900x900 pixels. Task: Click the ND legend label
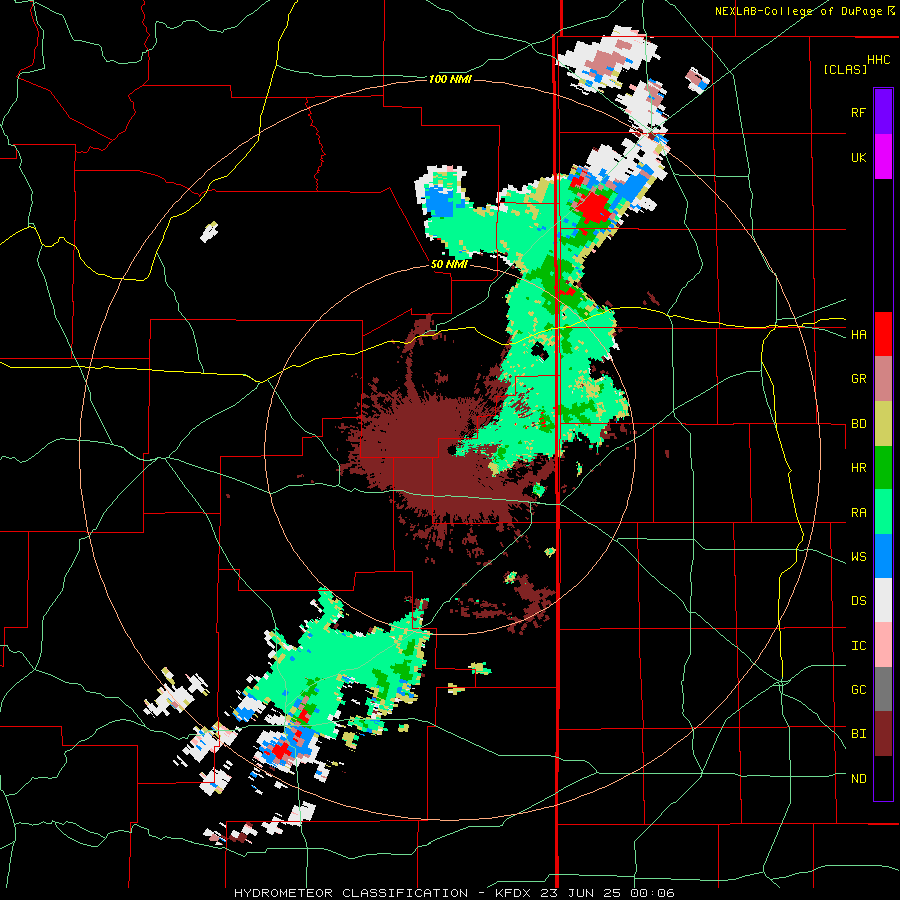[x=858, y=779]
